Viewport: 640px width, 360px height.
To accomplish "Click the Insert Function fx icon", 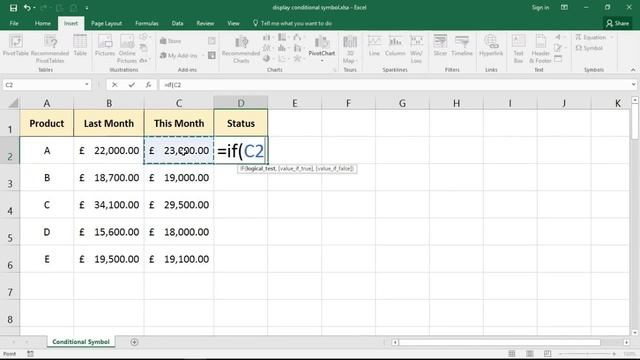I will coord(148,85).
